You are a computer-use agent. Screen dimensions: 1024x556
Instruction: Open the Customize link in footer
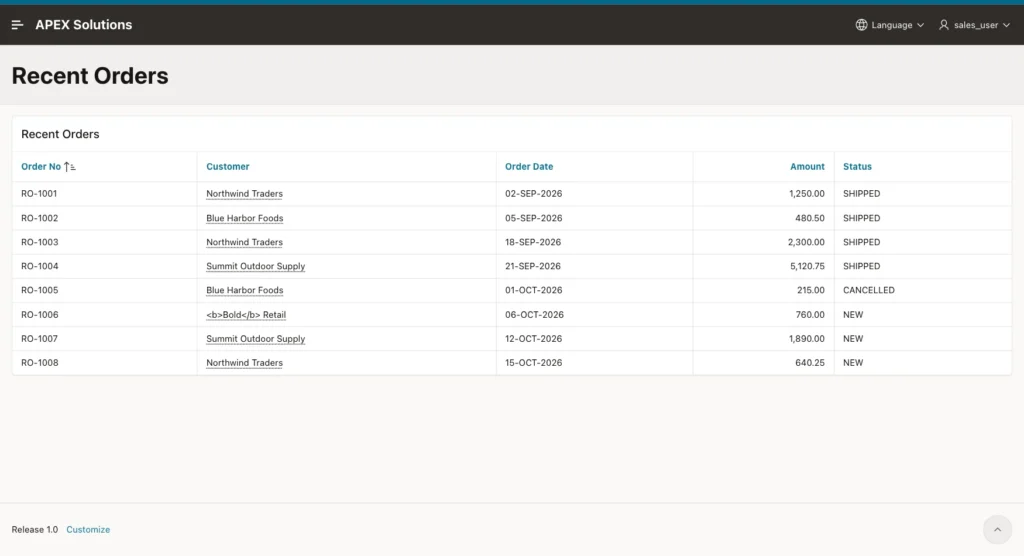[88, 530]
